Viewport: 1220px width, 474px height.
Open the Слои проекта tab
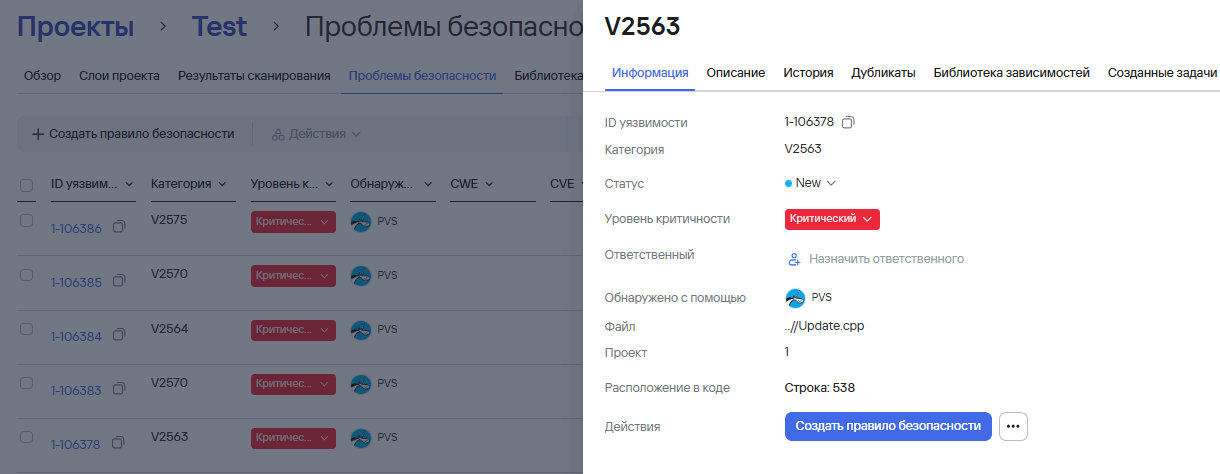(119, 76)
